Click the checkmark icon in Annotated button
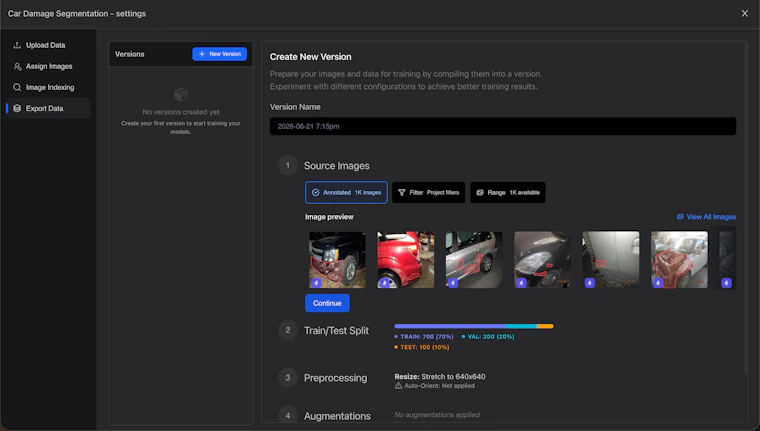The image size is (760, 431). click(316, 192)
